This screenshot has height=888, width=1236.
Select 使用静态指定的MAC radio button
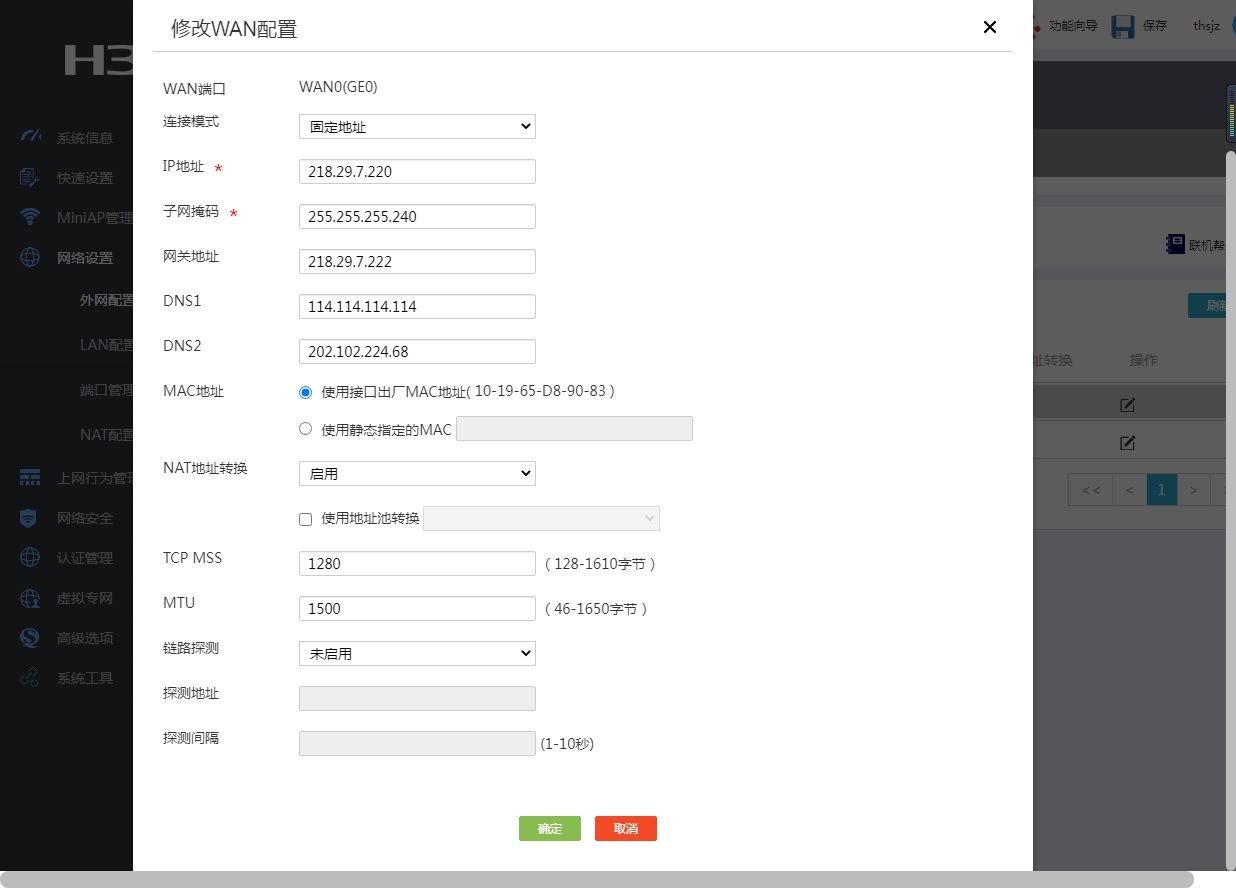[x=306, y=429]
